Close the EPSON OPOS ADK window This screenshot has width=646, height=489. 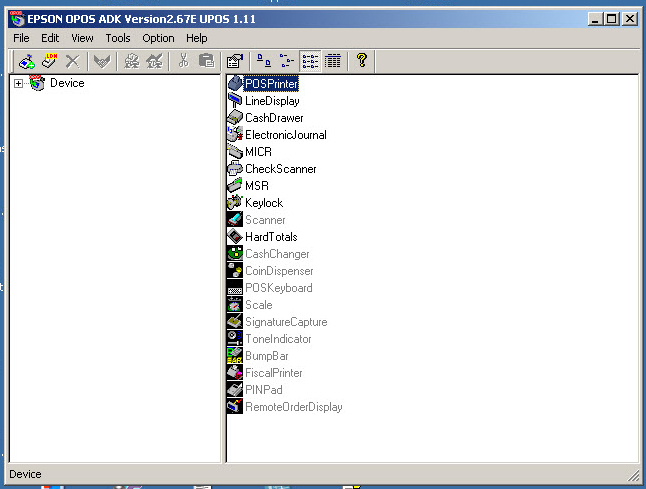click(630, 19)
